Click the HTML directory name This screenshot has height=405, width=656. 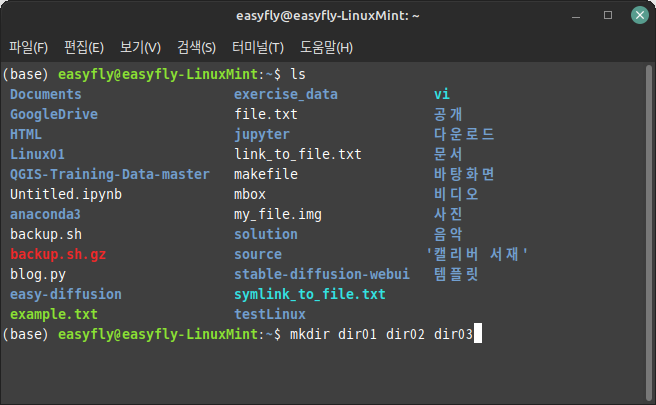(26, 134)
